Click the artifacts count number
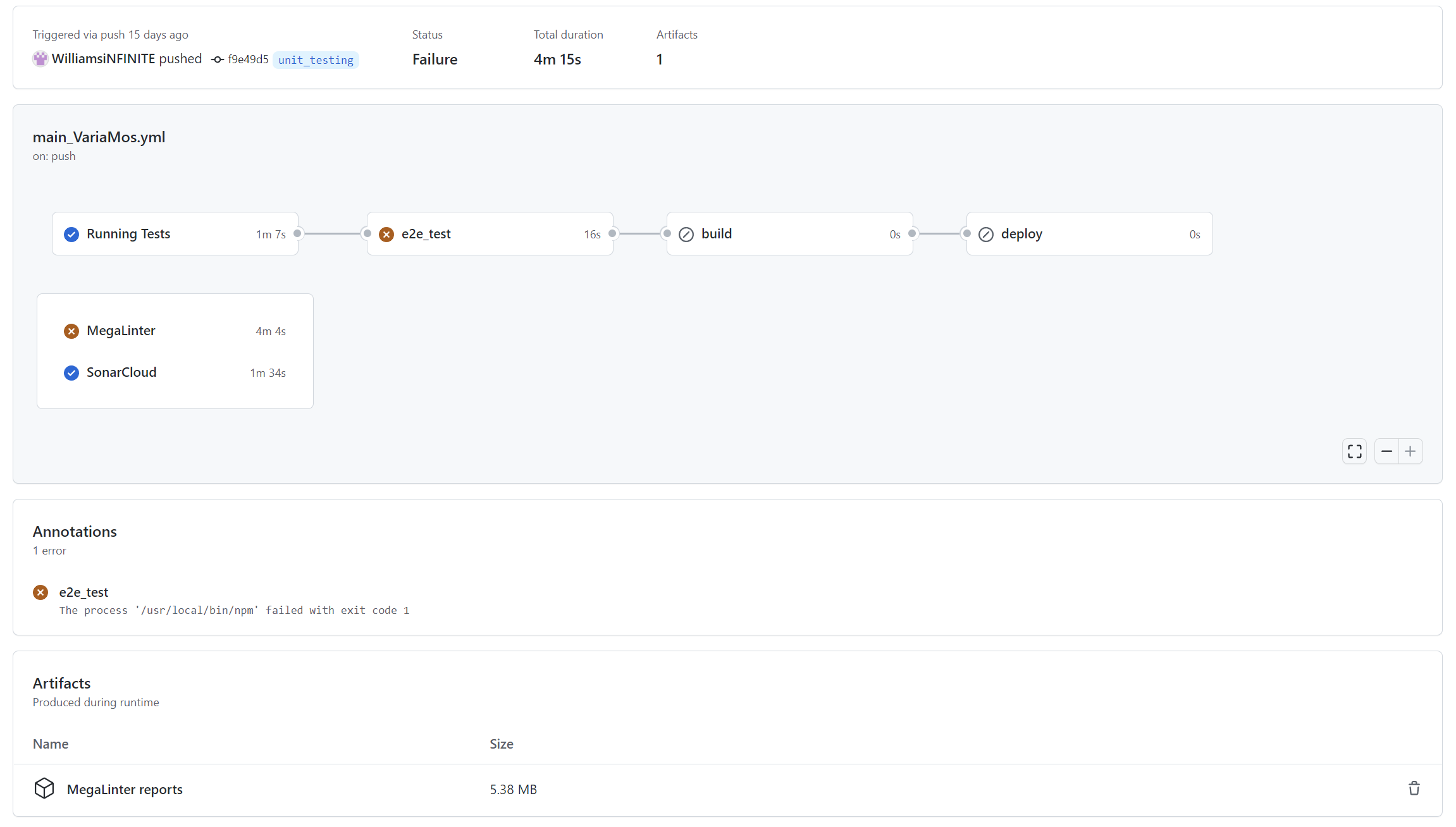This screenshot has height=827, width=1456. point(660,59)
